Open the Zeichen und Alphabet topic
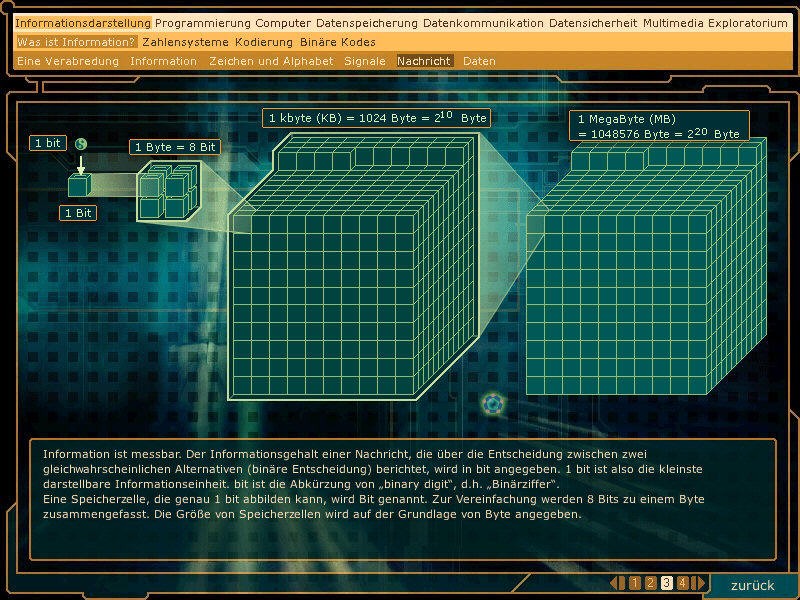This screenshot has height=600, width=800. pyautogui.click(x=271, y=61)
